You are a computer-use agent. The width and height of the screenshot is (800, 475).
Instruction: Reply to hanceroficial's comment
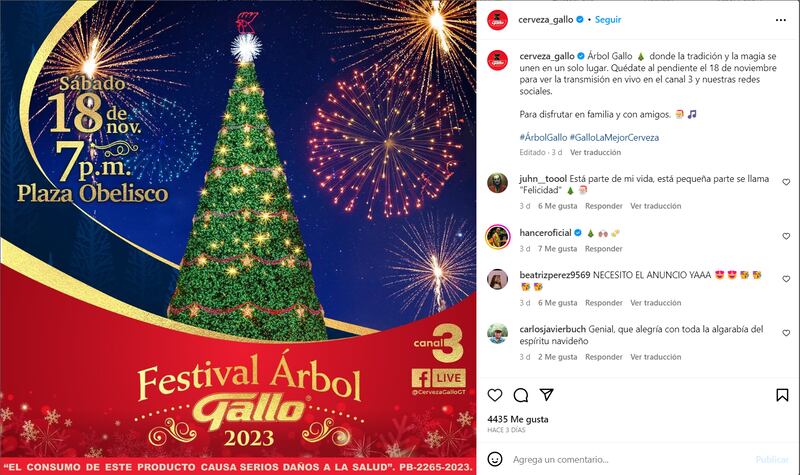point(604,248)
